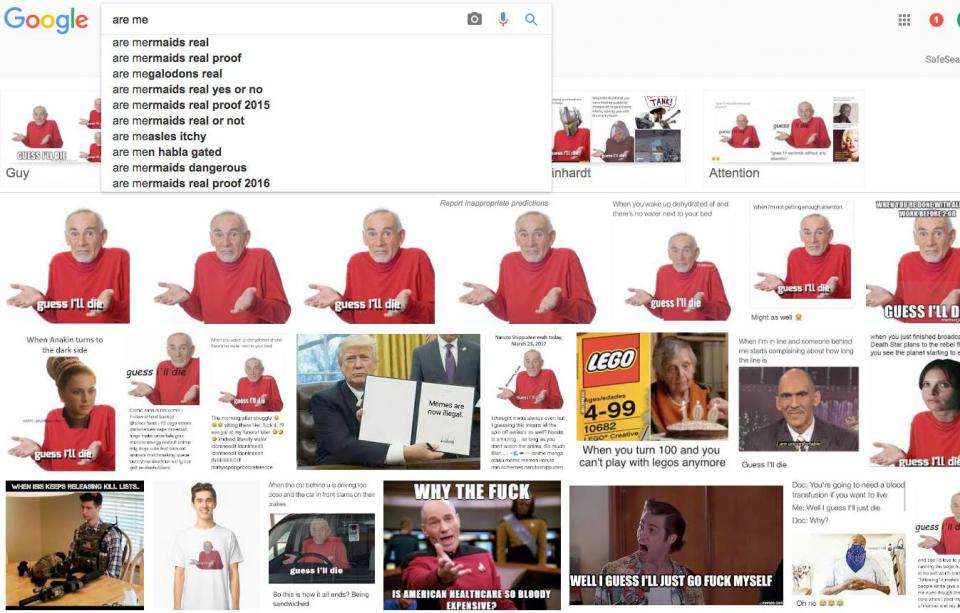
Task: Open the Google apps grid
Action: click(x=904, y=20)
